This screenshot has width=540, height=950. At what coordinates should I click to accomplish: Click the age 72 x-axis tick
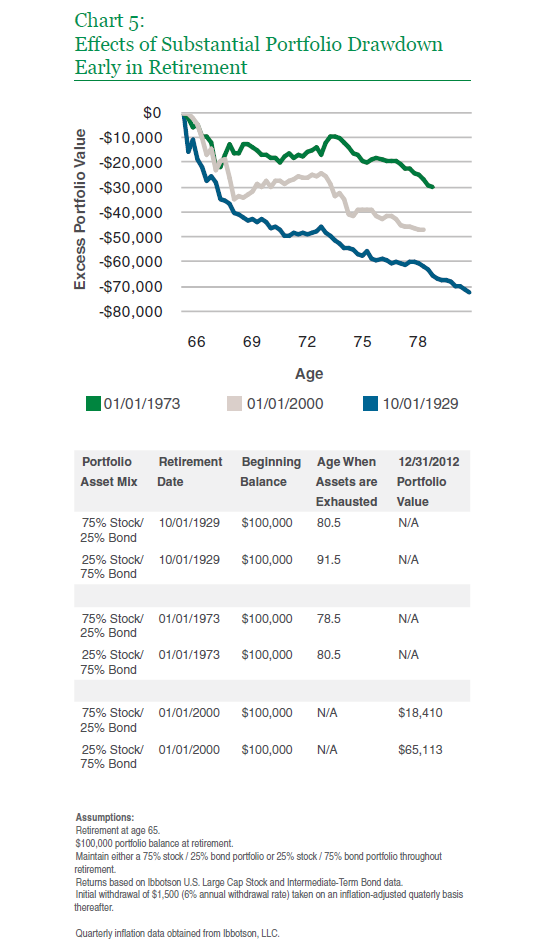coord(307,342)
